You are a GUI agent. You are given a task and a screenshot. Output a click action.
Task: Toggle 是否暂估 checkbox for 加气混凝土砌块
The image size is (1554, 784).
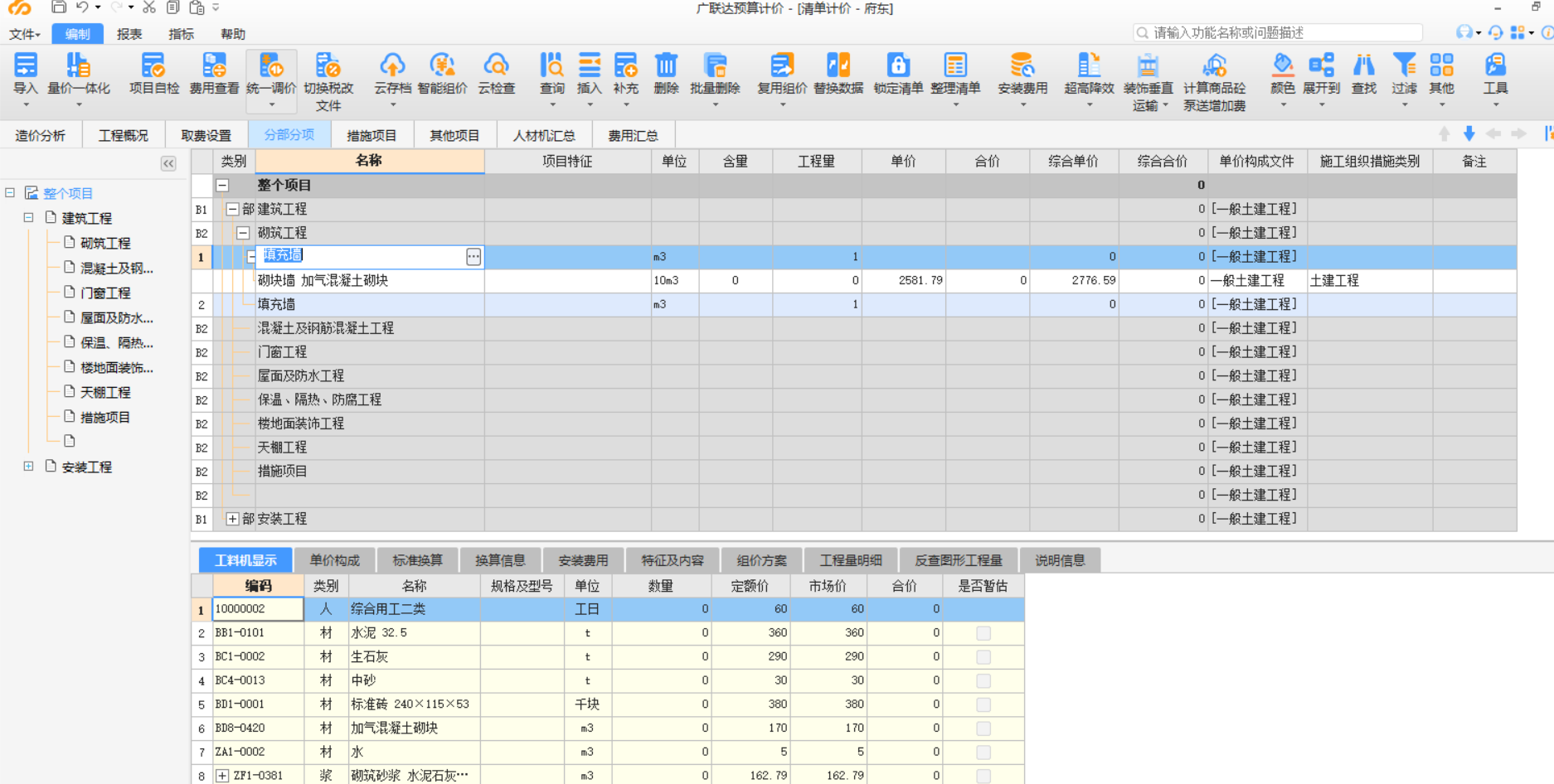click(983, 728)
